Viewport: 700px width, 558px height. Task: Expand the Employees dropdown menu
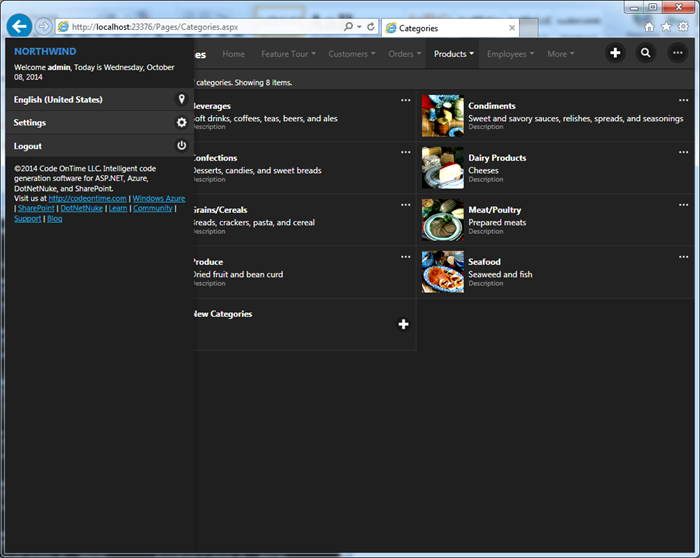coord(510,54)
